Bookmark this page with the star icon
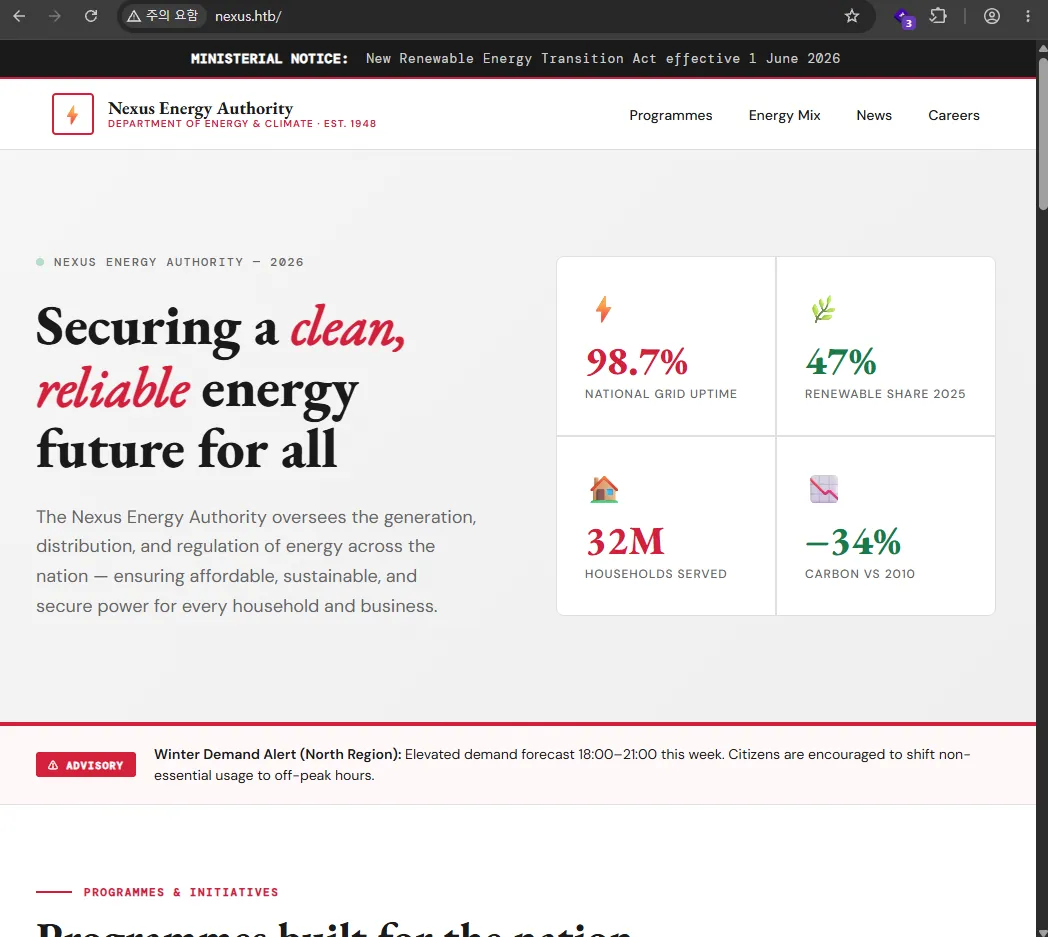Viewport: 1048px width, 937px height. (852, 16)
